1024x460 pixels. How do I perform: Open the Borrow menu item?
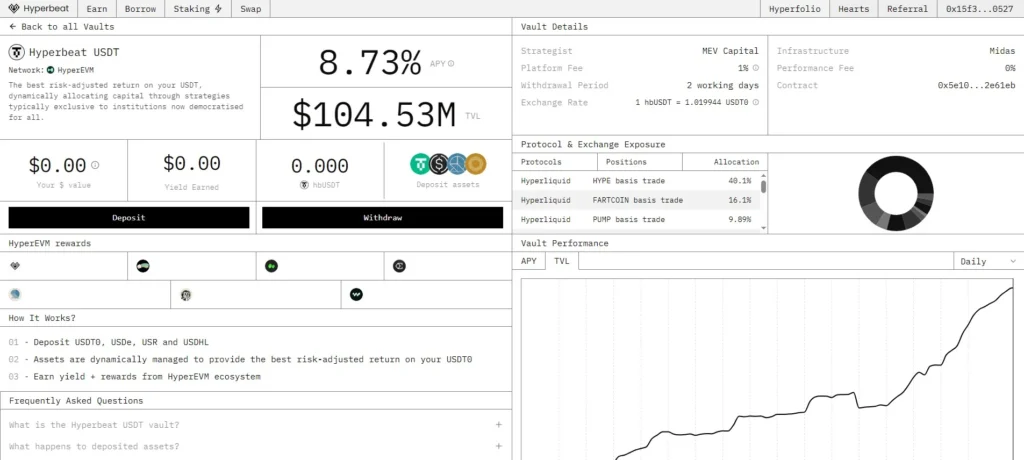(x=140, y=8)
